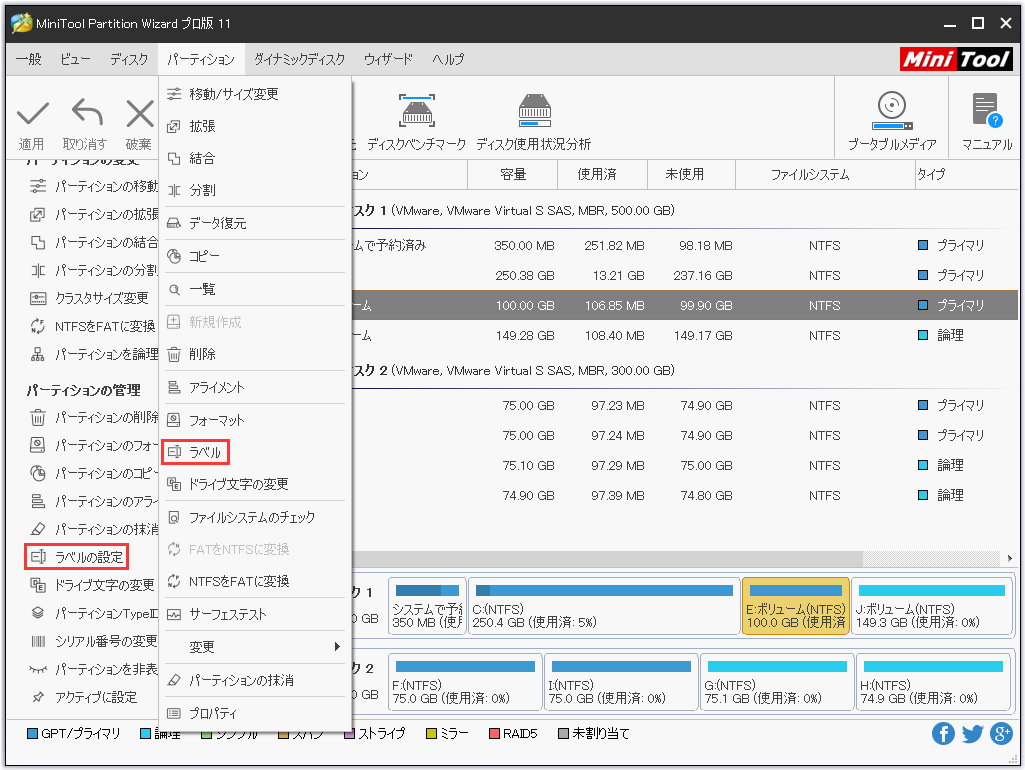
Task: Click the Google Plus icon
Action: 1001,733
